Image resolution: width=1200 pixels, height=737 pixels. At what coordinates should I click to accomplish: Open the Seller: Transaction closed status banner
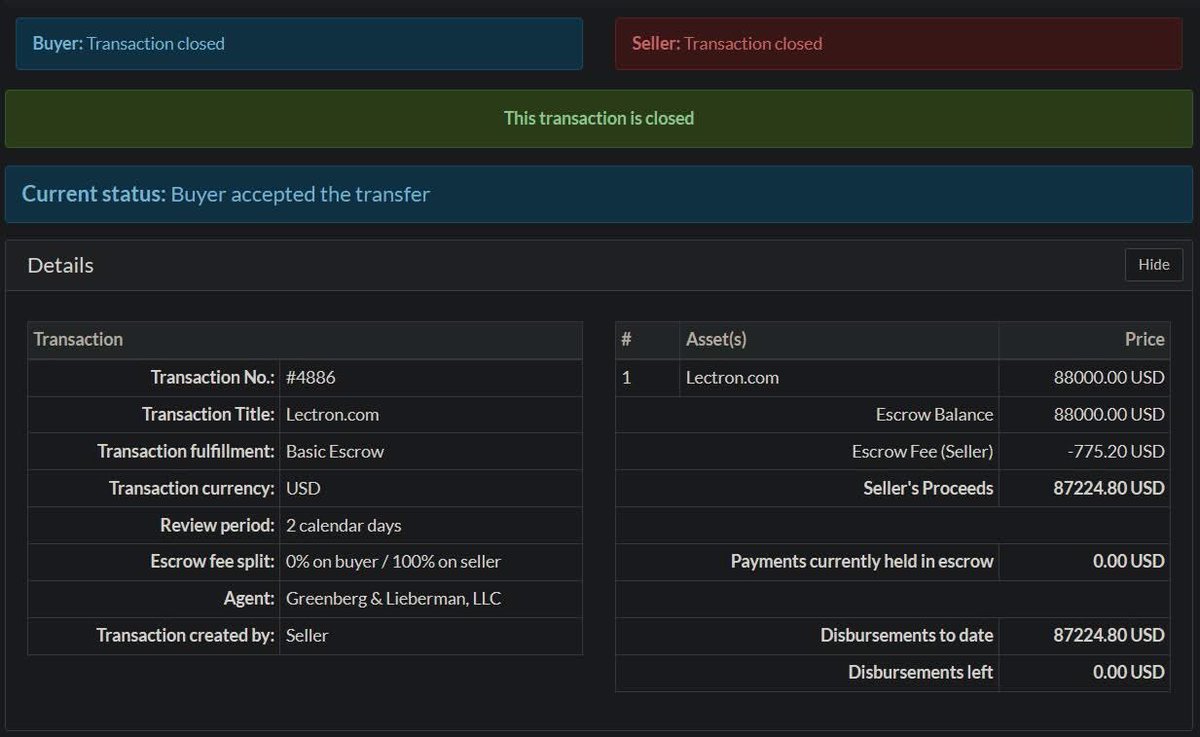click(897, 44)
